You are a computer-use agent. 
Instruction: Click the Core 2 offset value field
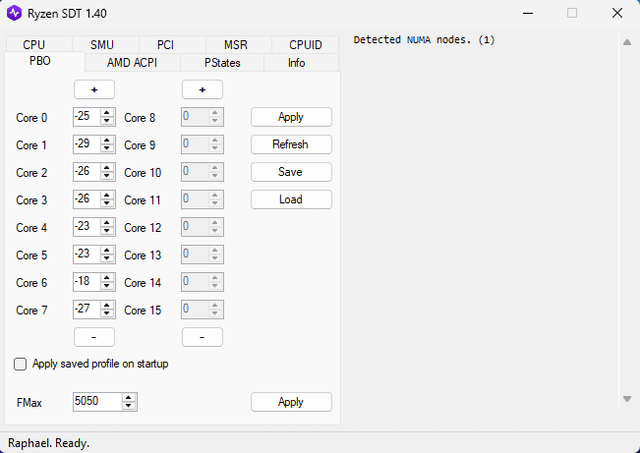(87, 172)
